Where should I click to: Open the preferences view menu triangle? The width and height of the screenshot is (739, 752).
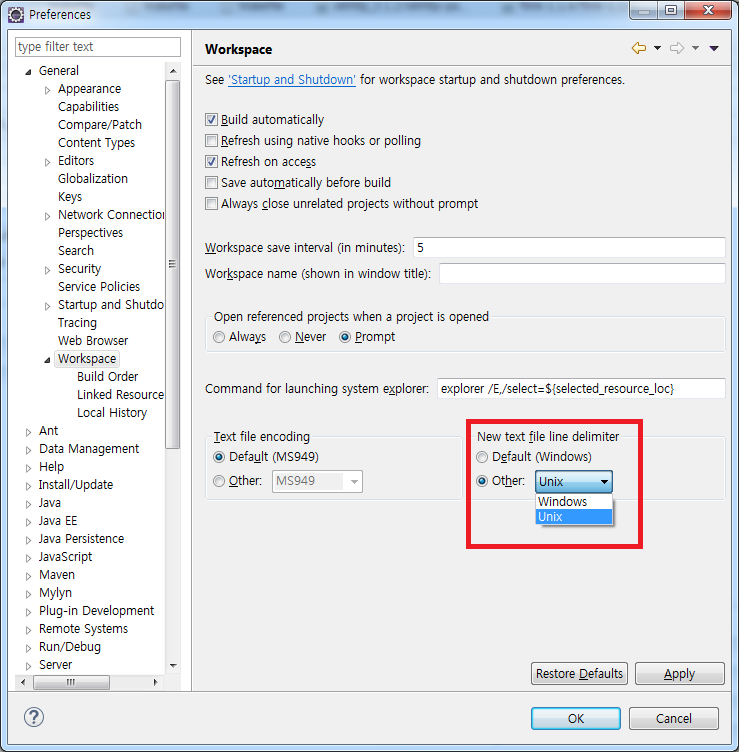pos(714,48)
